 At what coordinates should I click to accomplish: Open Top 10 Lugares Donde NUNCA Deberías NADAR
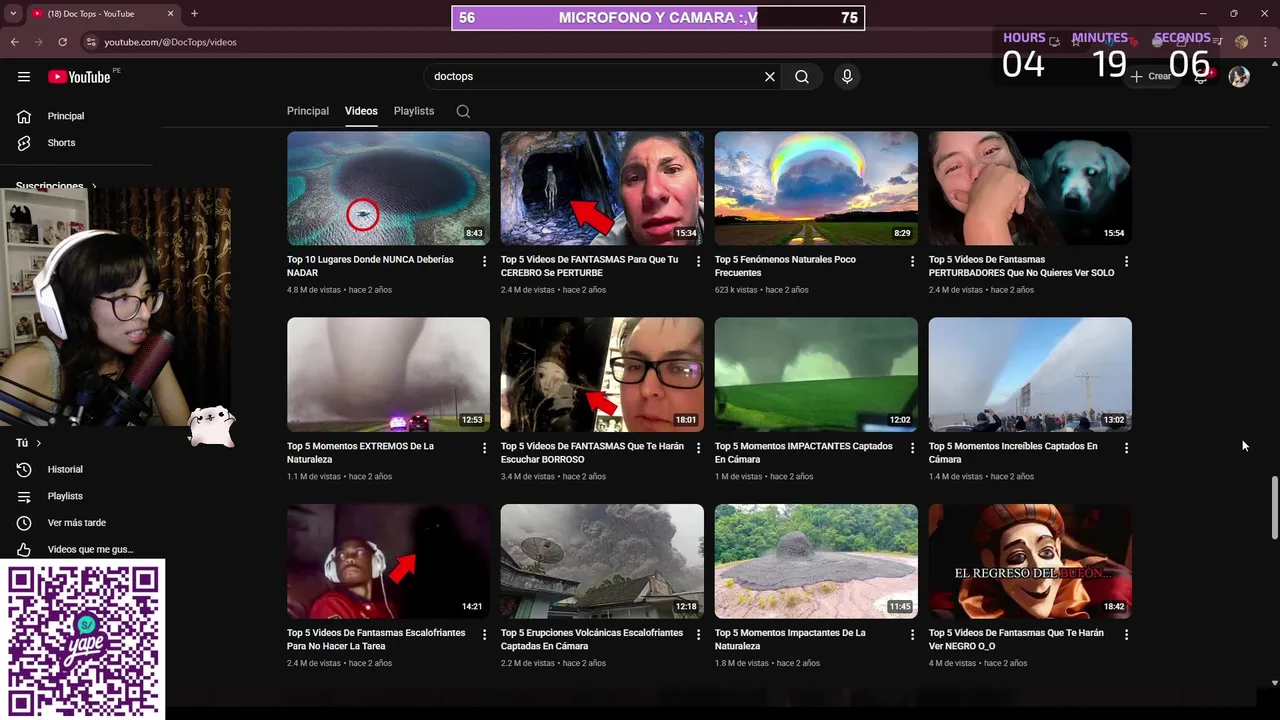(370, 266)
